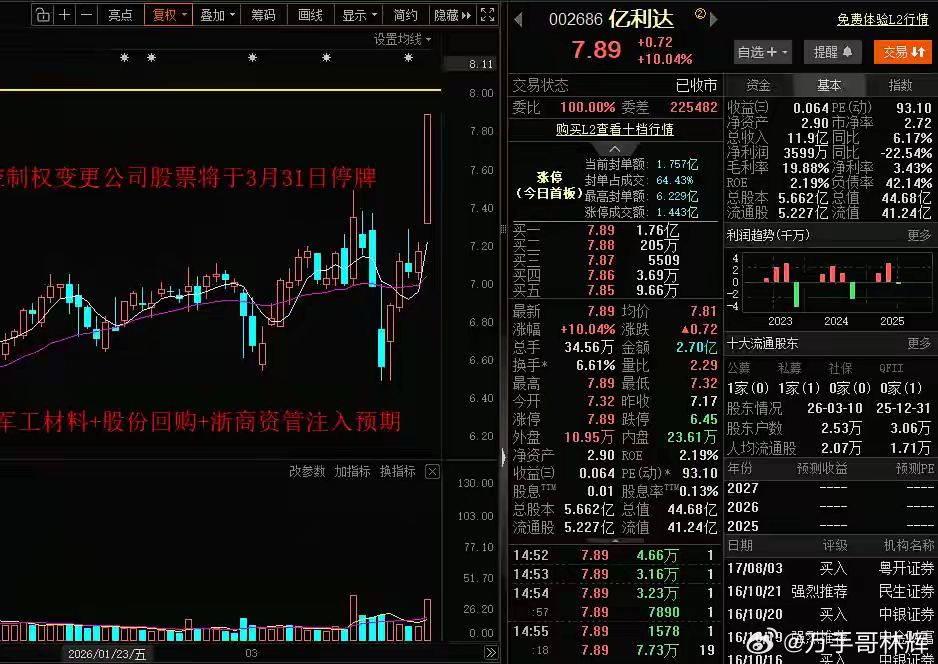
Task: Select the 画线 drawing tool
Action: [310, 15]
